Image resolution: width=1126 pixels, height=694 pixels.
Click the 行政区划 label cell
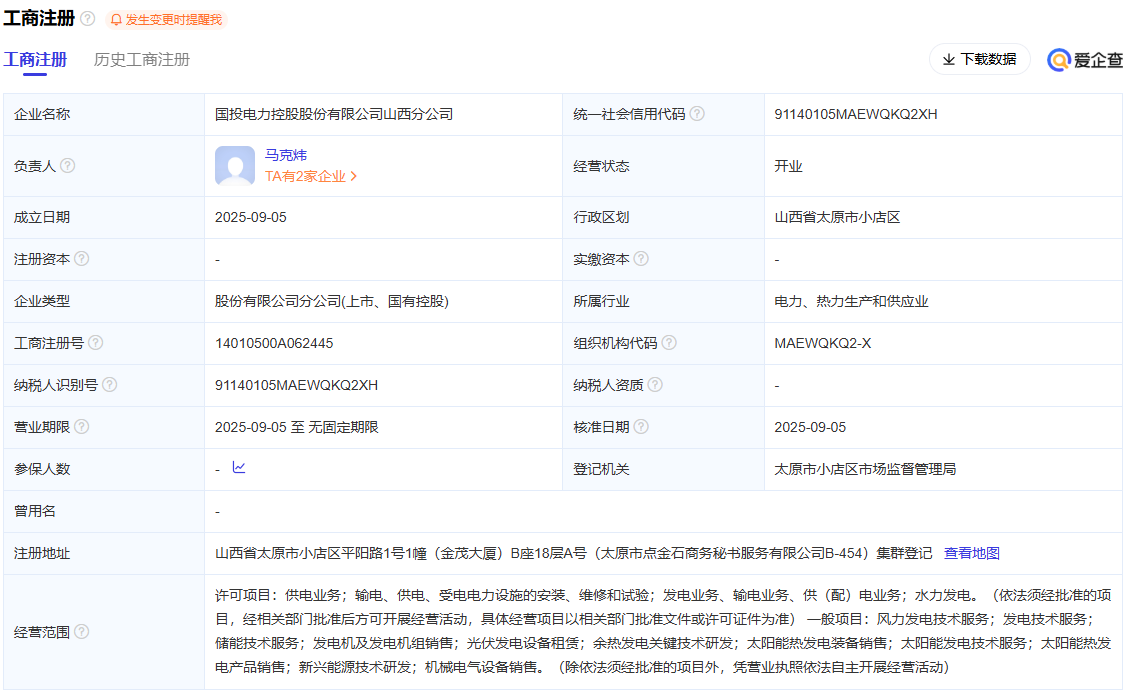[x=664, y=217]
